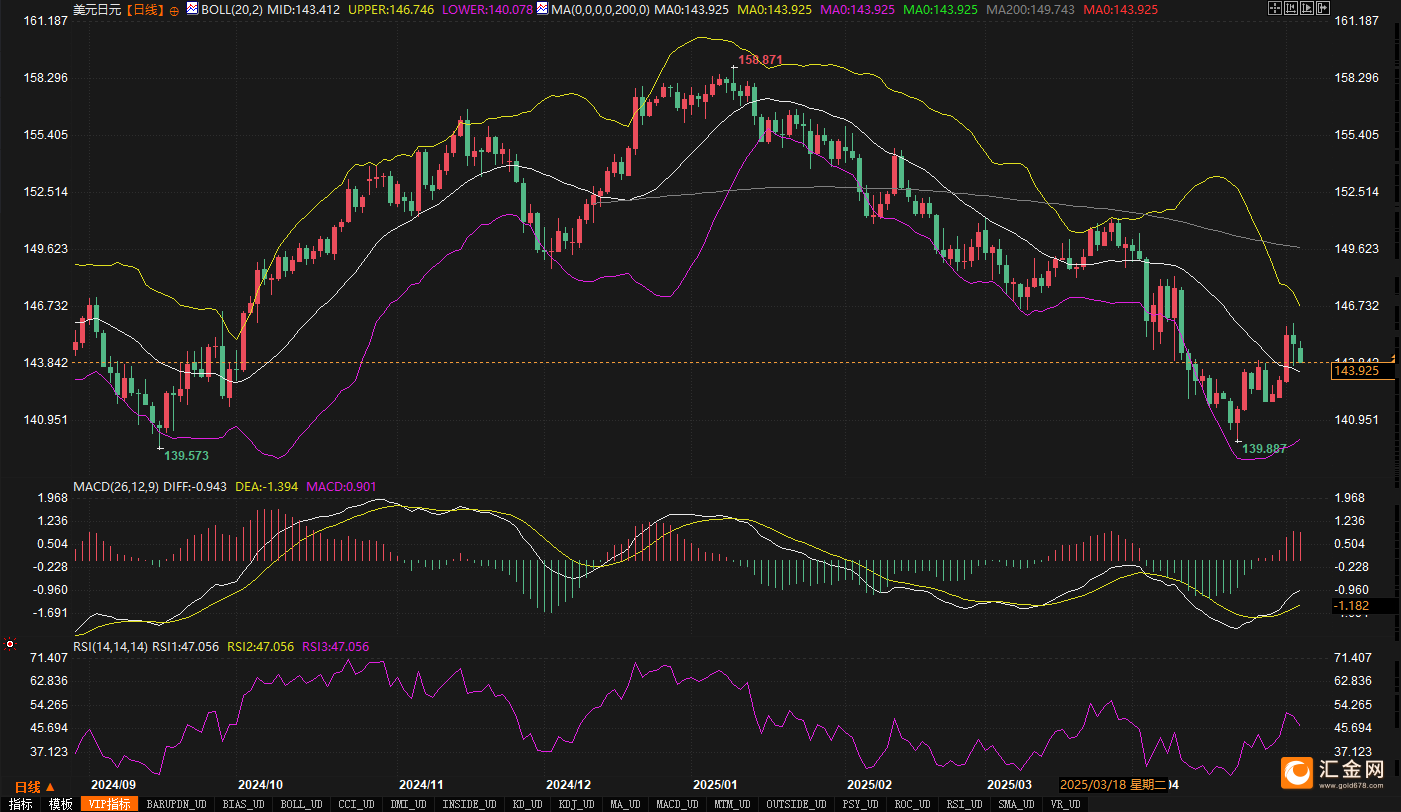The height and width of the screenshot is (812, 1401).
Task: Click the 2025/01 date axis label
Action: 716,786
